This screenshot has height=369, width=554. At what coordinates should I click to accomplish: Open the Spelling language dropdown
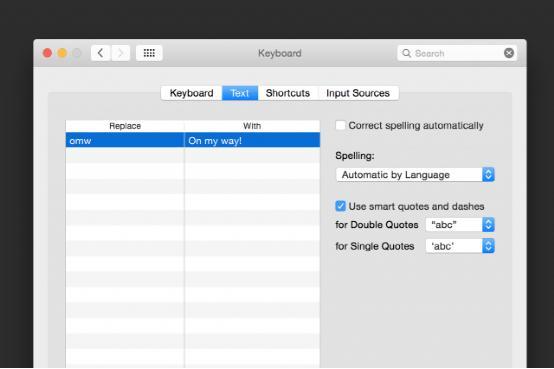pos(415,175)
